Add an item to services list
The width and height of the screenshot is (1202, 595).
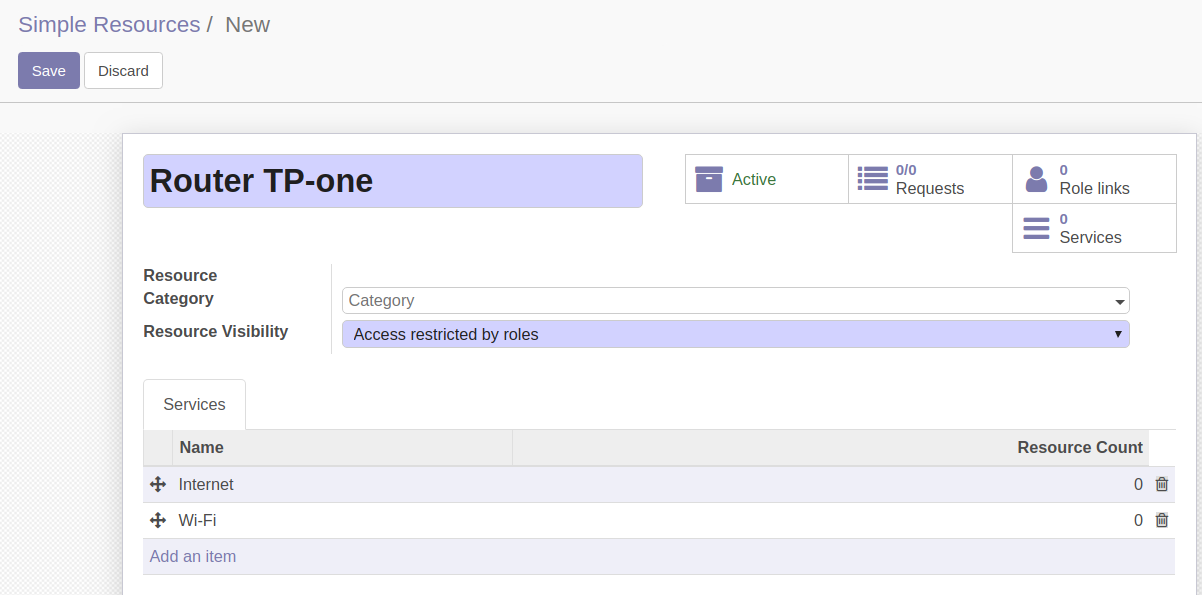[193, 556]
